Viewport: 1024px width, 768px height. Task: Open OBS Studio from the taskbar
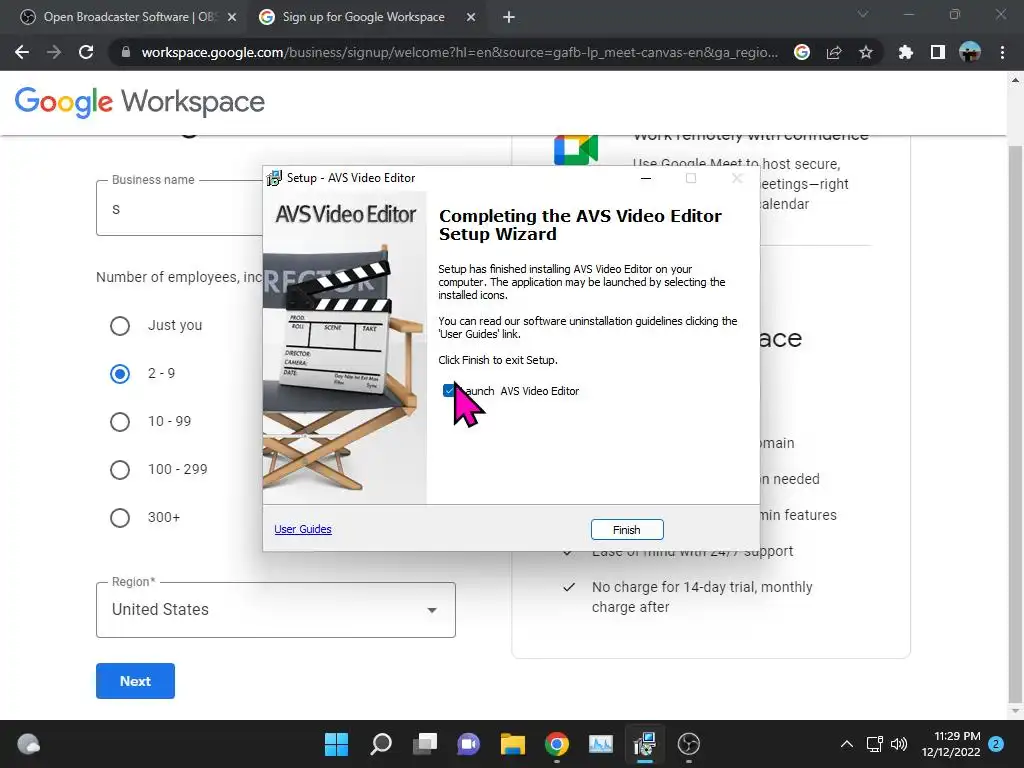[689, 744]
